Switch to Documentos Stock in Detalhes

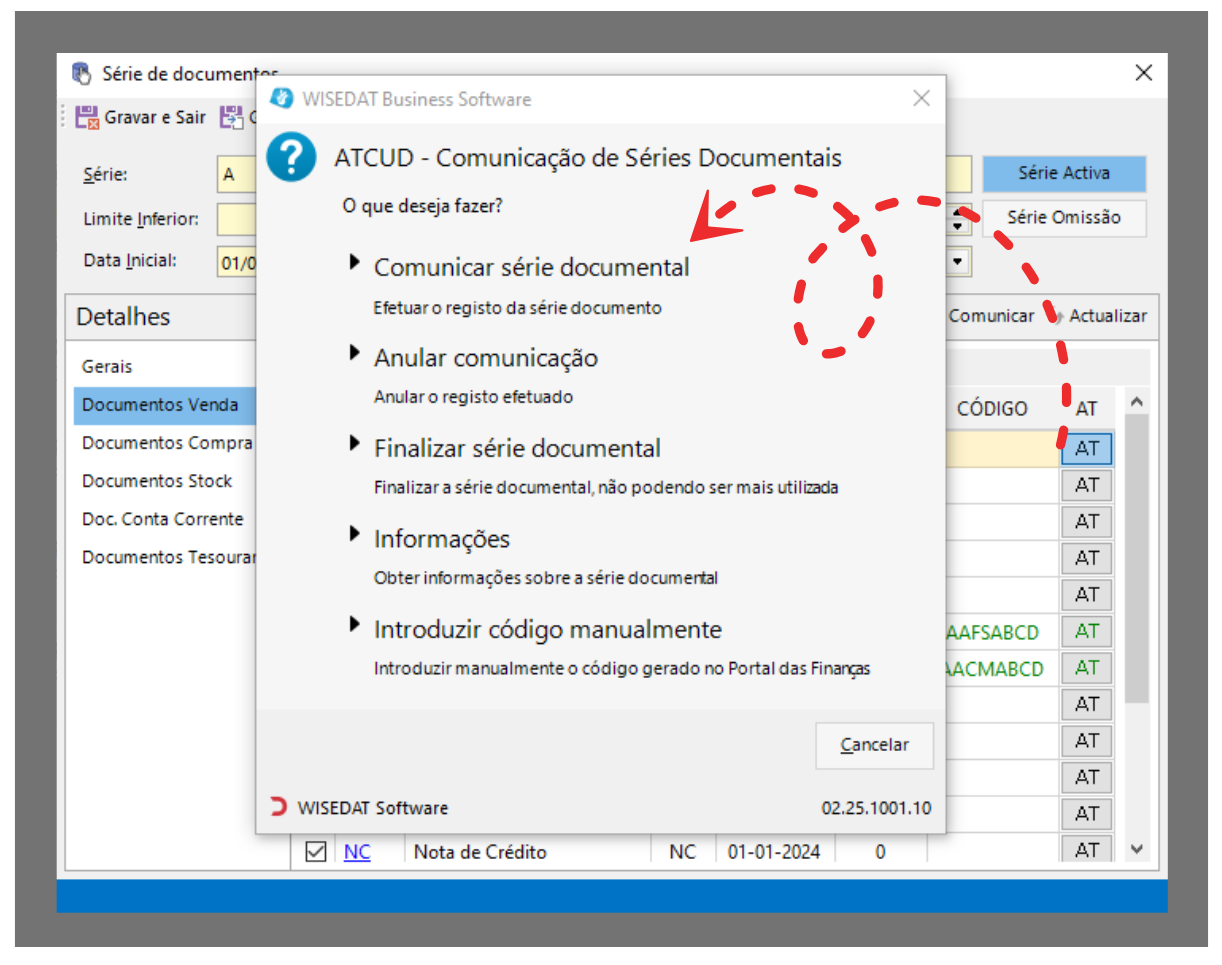tap(157, 481)
